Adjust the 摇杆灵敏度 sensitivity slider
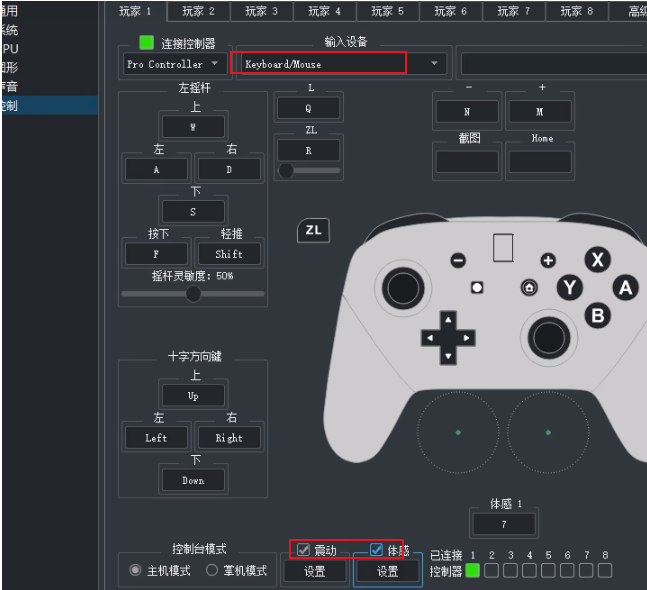This screenshot has width=647, height=590. click(x=193, y=294)
